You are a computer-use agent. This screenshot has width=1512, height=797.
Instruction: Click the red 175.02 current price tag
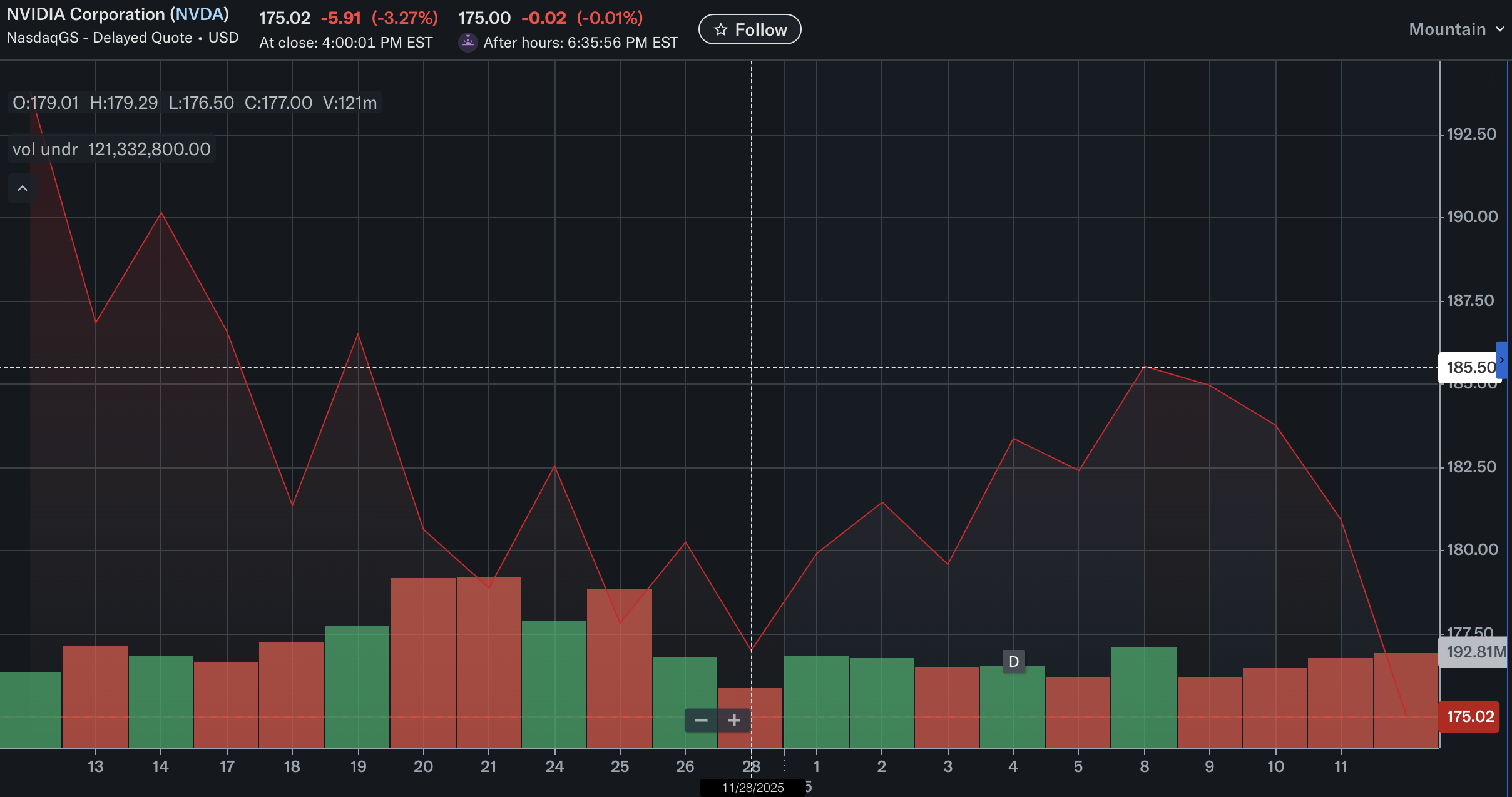tap(1469, 717)
